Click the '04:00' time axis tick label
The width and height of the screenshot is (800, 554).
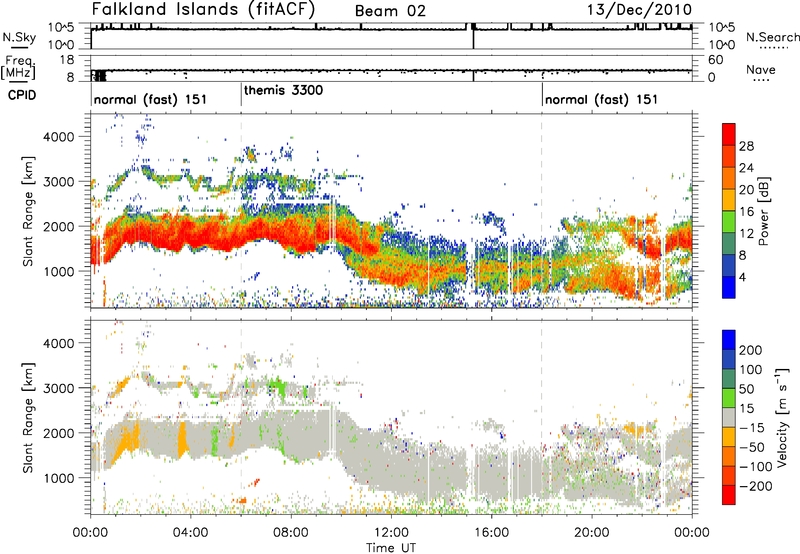191,533
